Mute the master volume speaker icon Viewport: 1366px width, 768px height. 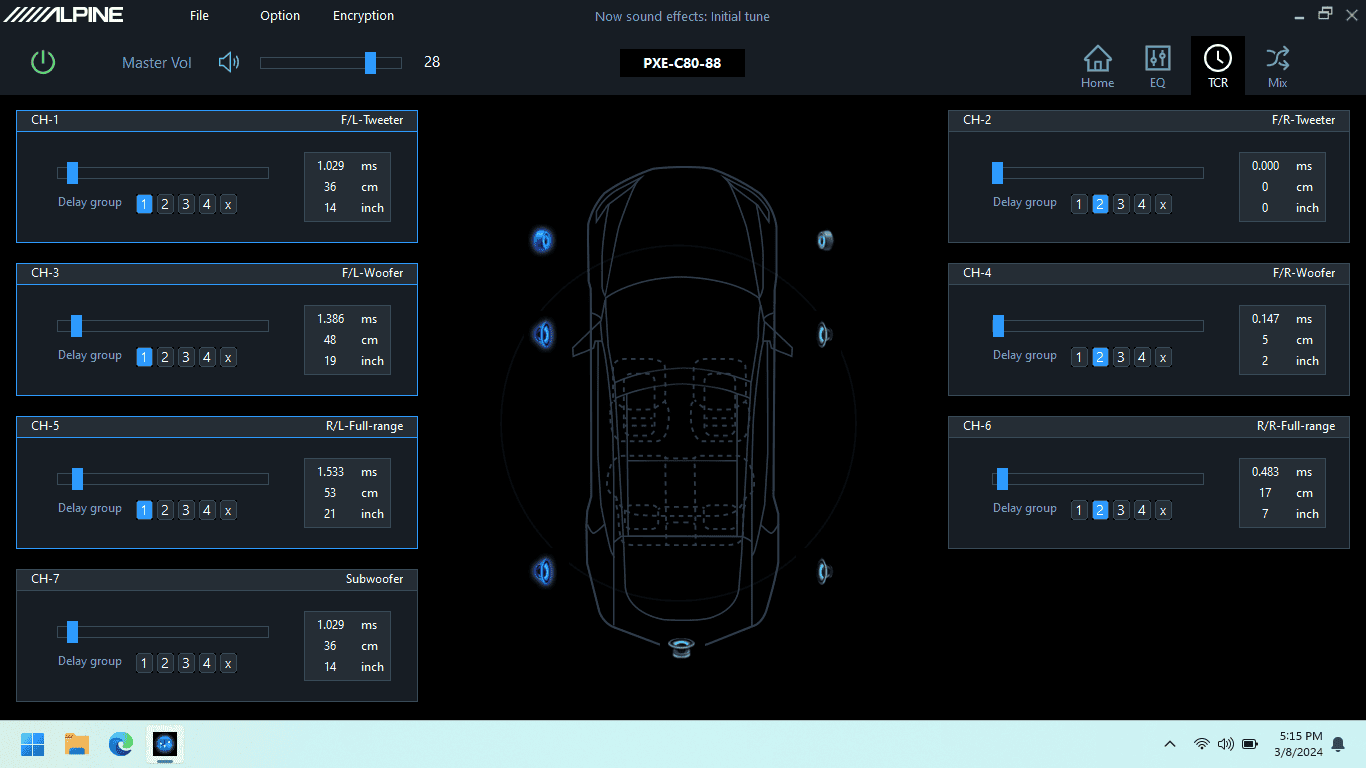coord(229,62)
